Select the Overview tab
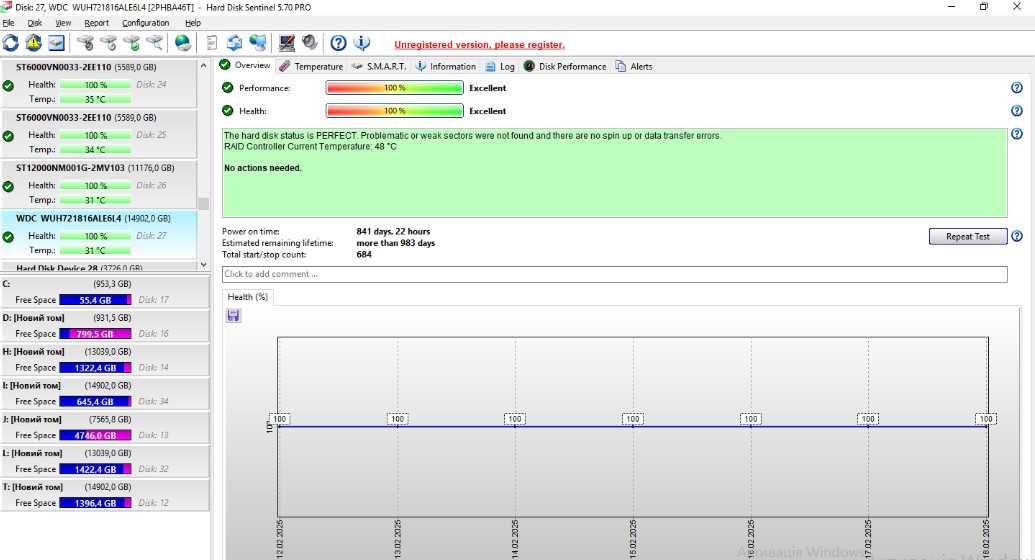Image resolution: width=1035 pixels, height=560 pixels. point(245,65)
